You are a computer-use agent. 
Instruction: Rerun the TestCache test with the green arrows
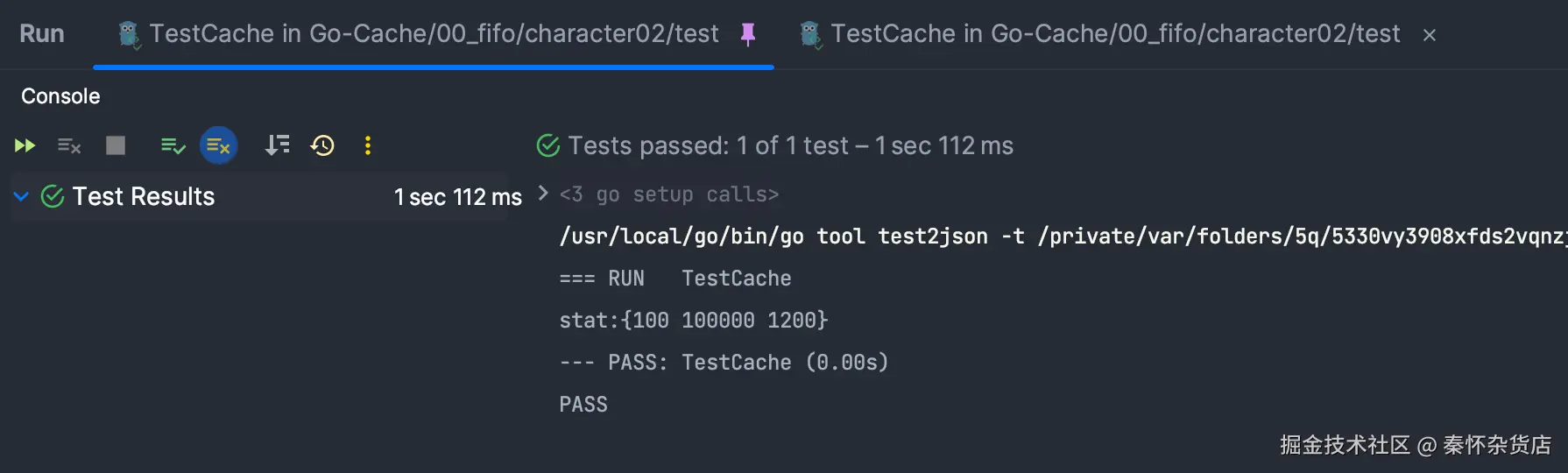tap(25, 145)
